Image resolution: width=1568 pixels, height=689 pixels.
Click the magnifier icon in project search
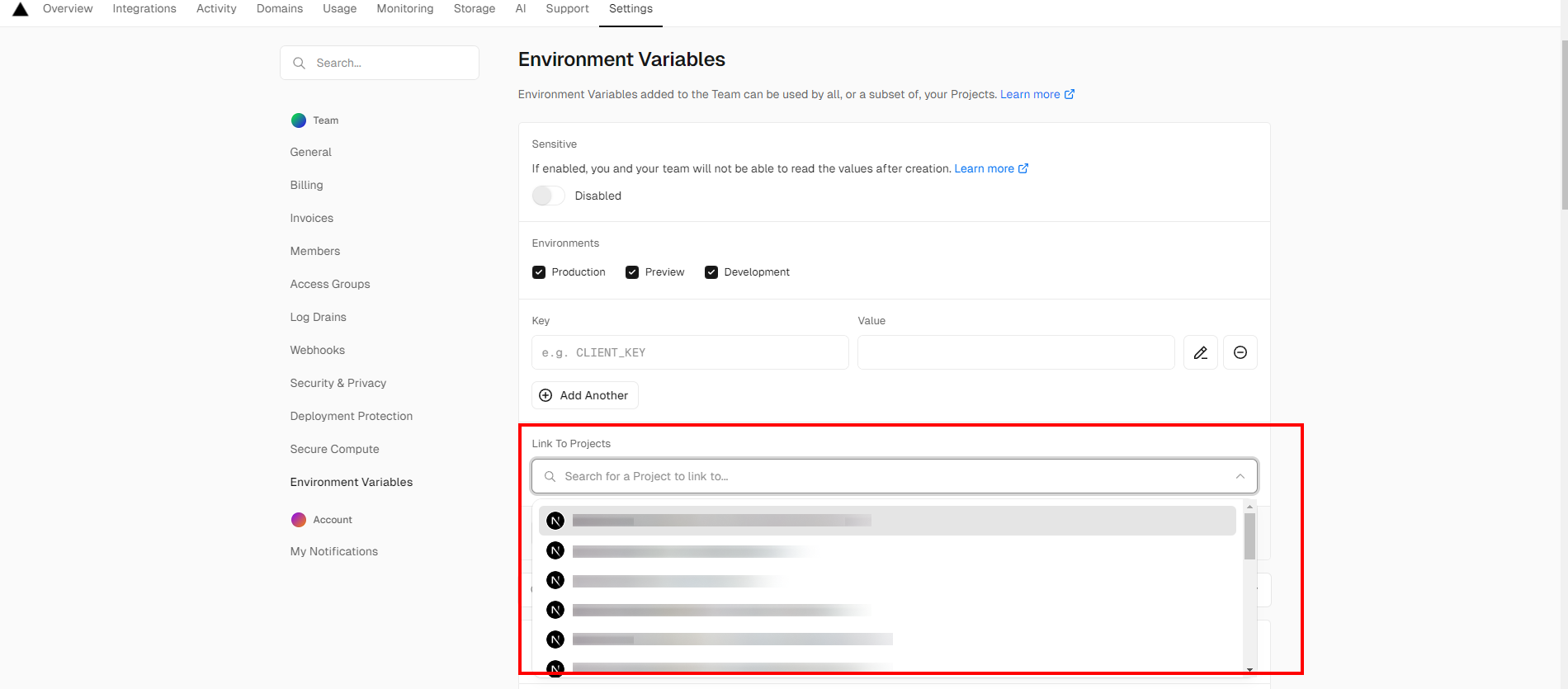(550, 476)
